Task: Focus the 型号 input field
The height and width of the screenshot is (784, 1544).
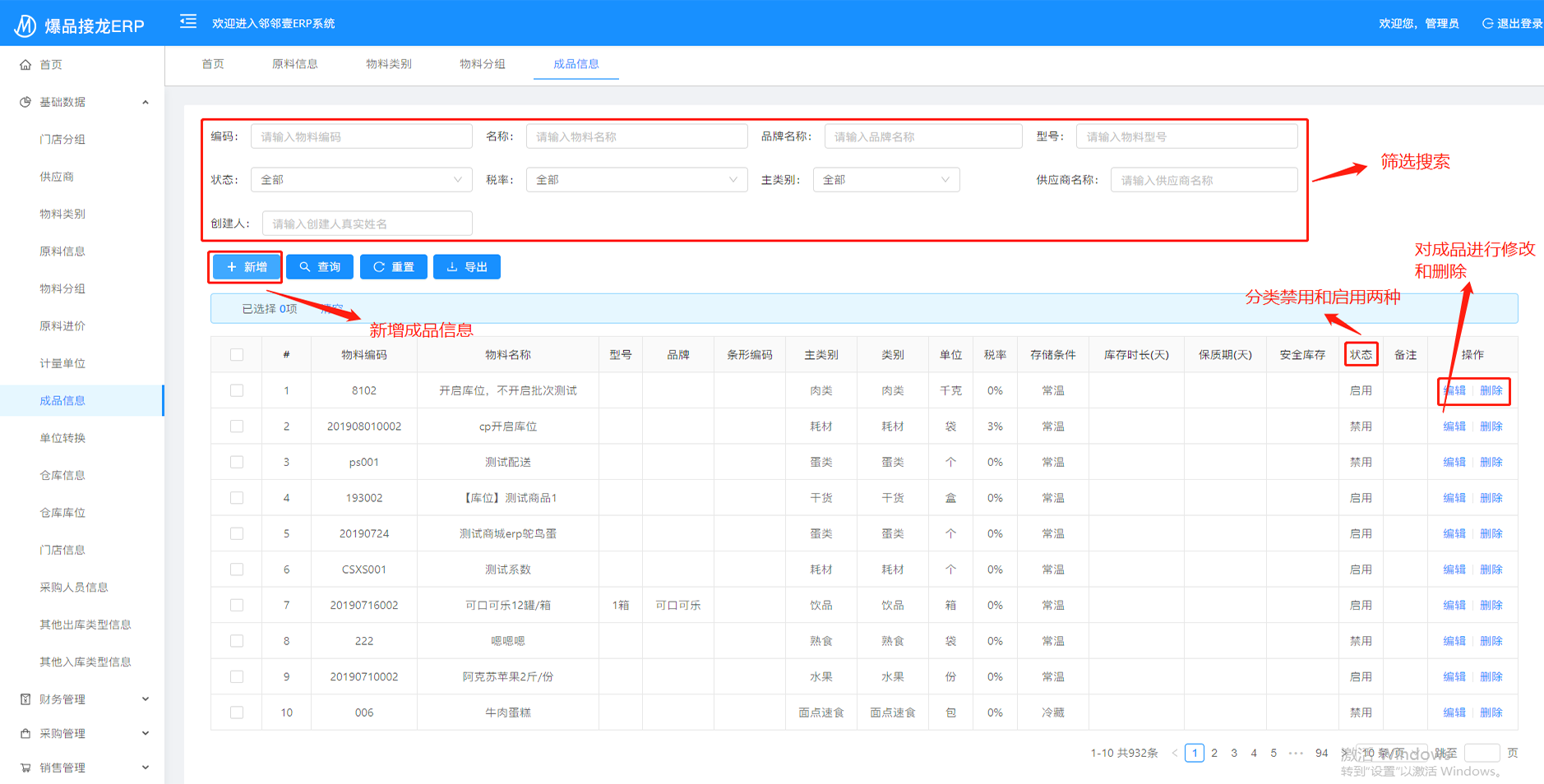Action: (x=1186, y=136)
